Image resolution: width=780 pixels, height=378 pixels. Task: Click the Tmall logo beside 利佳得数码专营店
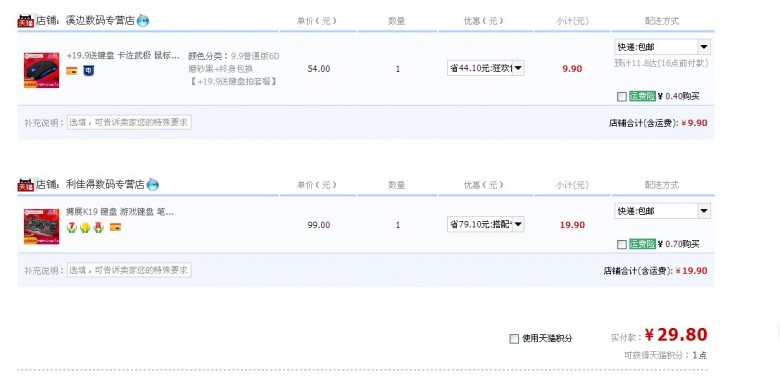[26, 185]
